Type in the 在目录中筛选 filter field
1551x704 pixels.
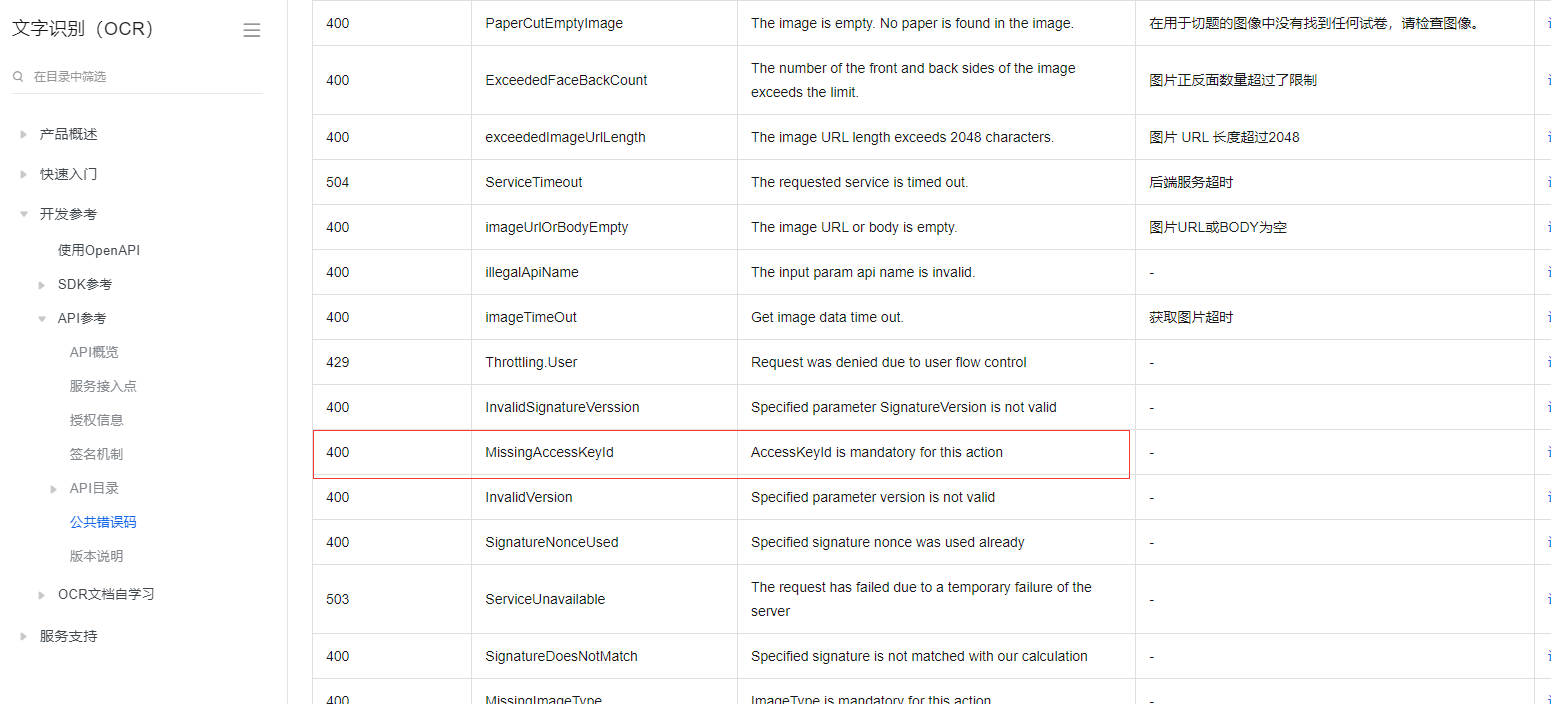(140, 76)
